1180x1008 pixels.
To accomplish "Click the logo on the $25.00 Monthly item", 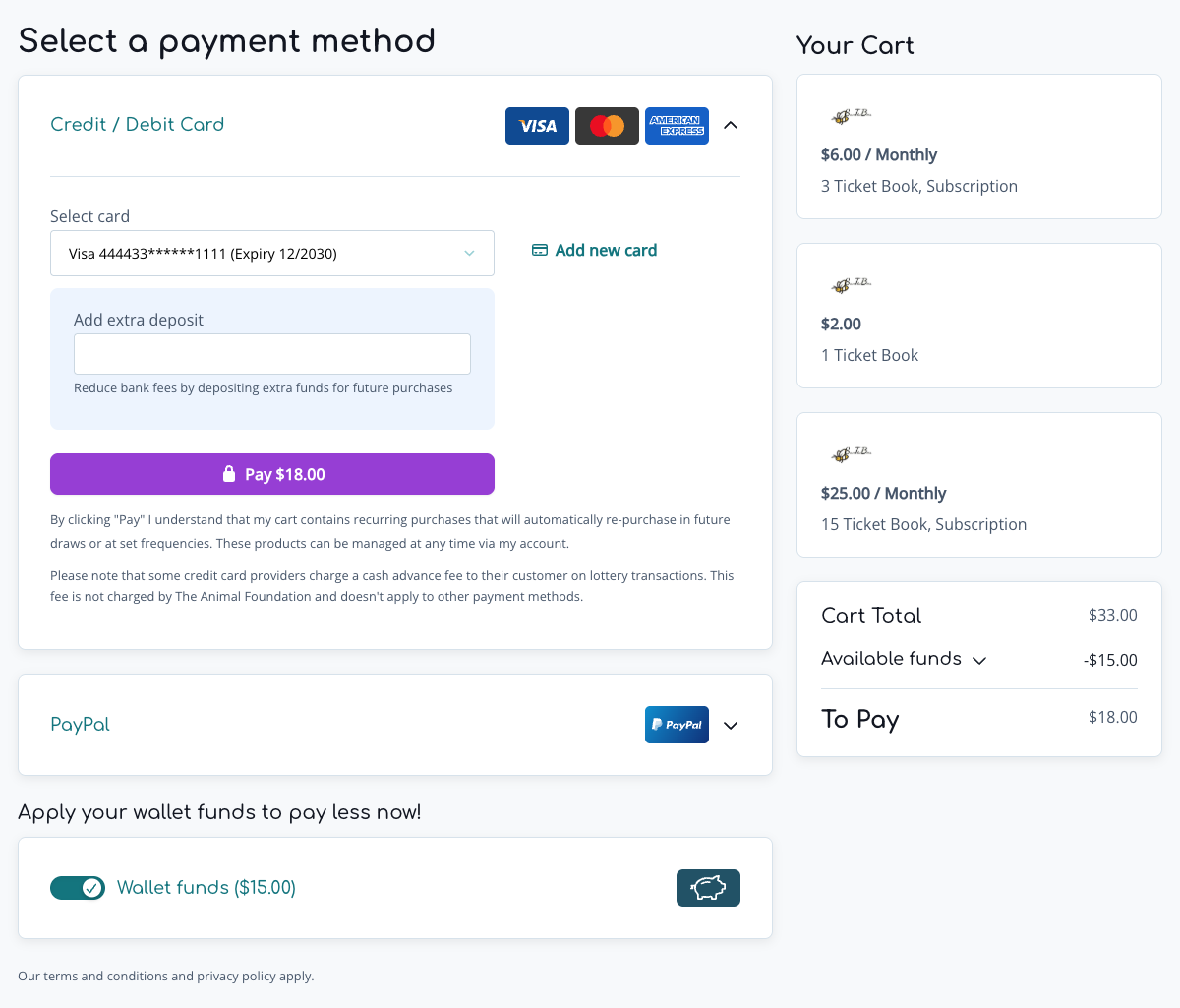I will (850, 454).
